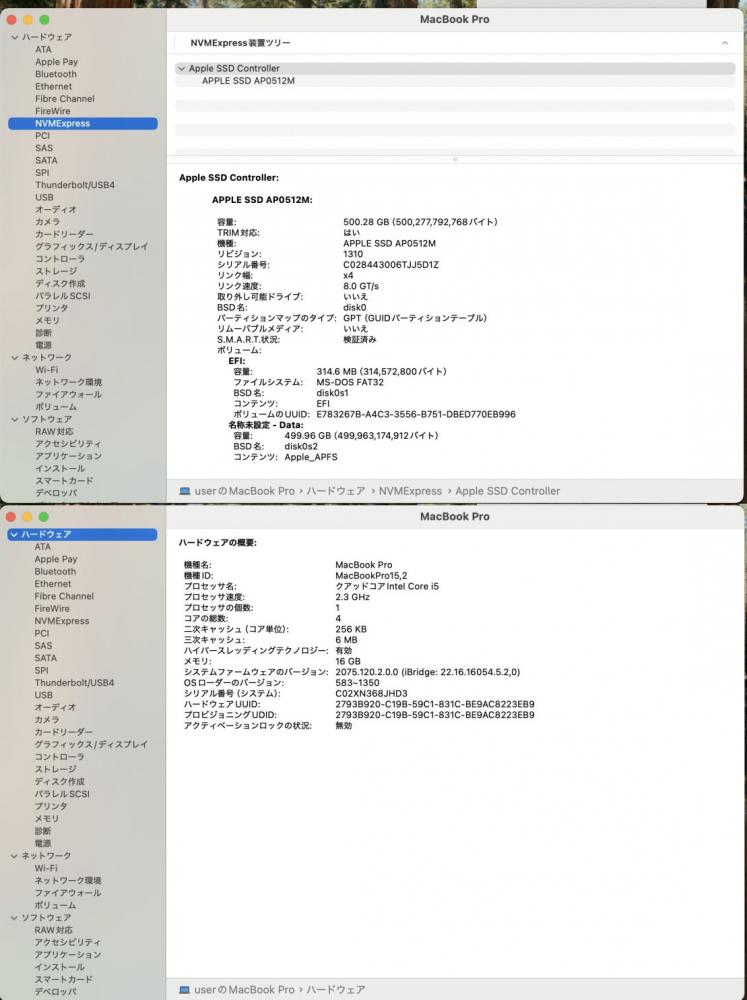Select ATA in bottom window sidebar
The width and height of the screenshot is (747, 1000).
43,547
